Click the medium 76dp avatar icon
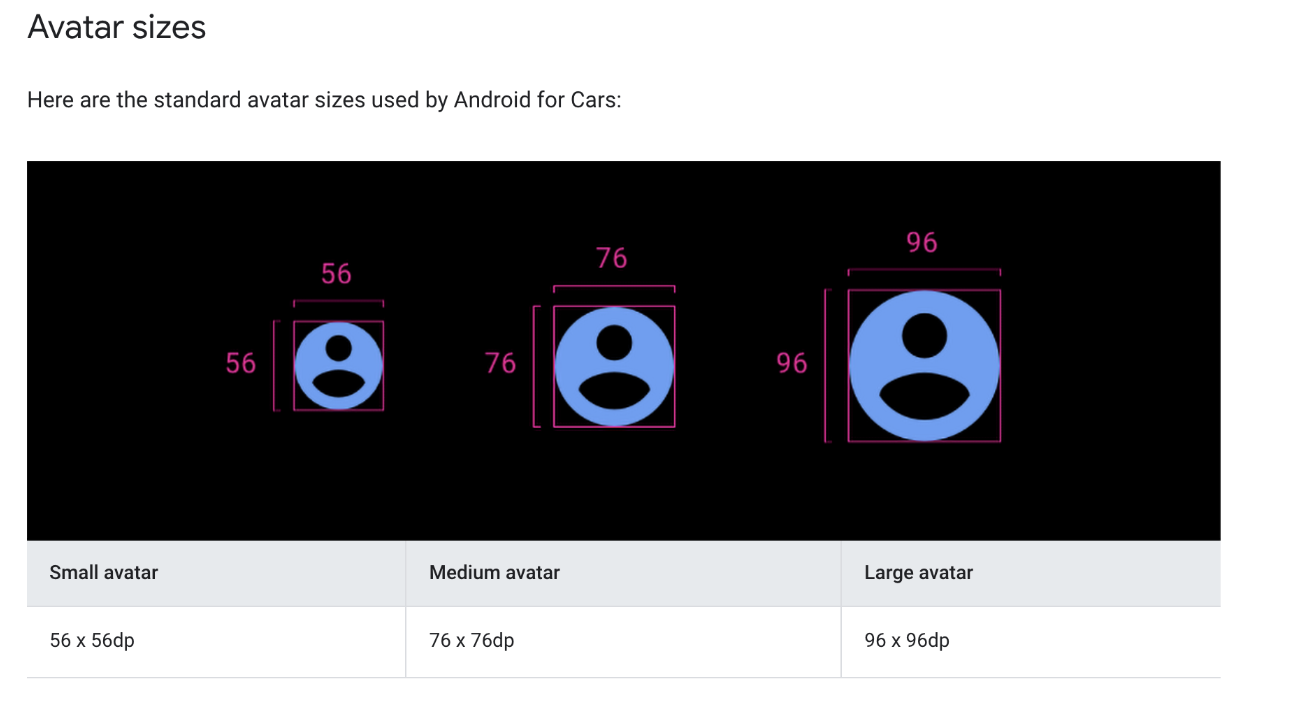Image resolution: width=1292 pixels, height=716 pixels. (614, 366)
